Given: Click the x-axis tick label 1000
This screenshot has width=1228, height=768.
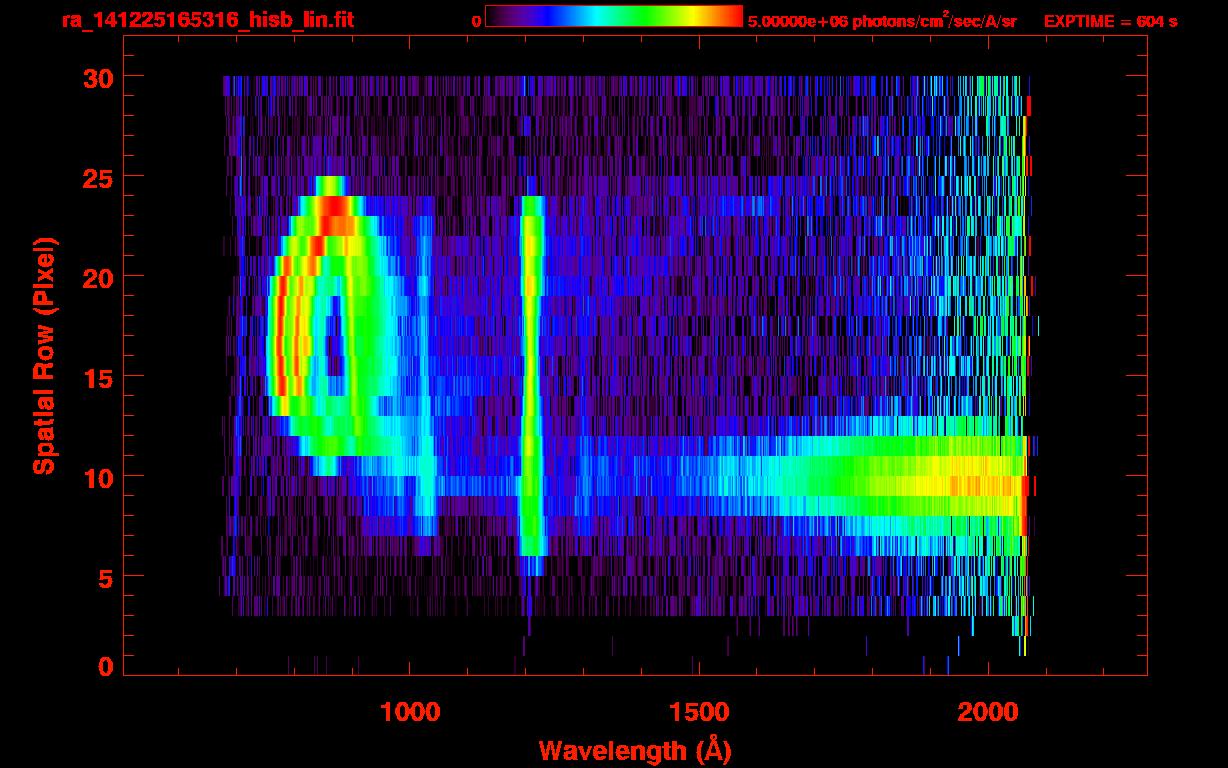Looking at the screenshot, I should (x=410, y=712).
